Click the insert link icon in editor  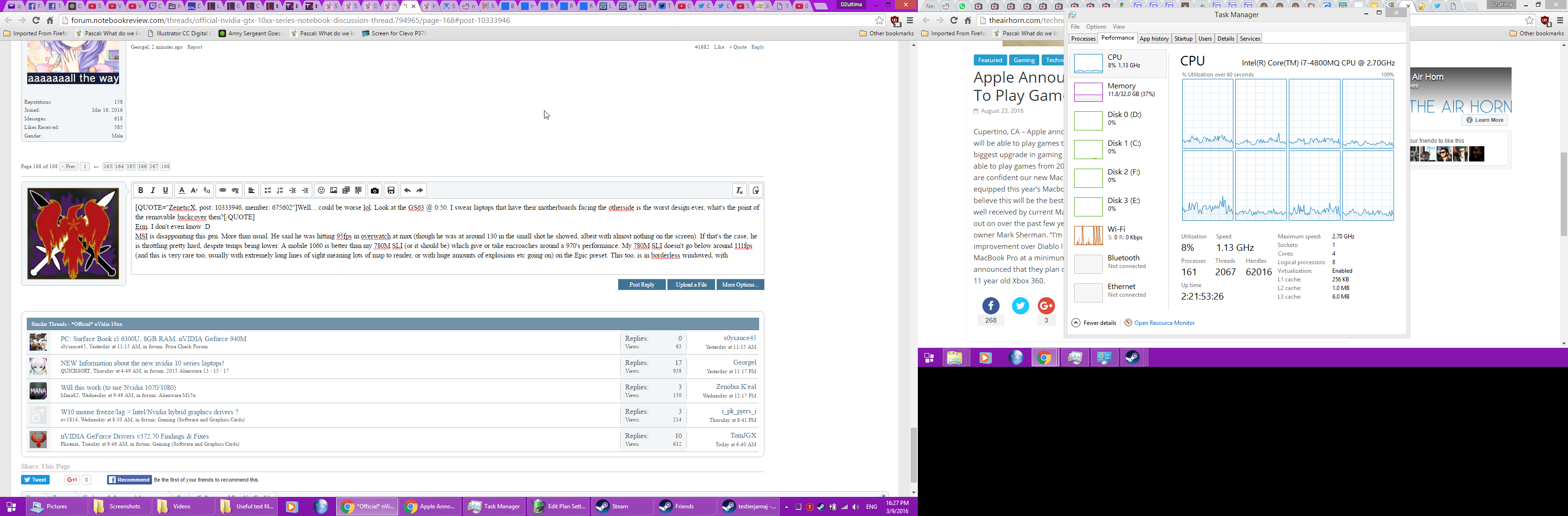(x=223, y=191)
